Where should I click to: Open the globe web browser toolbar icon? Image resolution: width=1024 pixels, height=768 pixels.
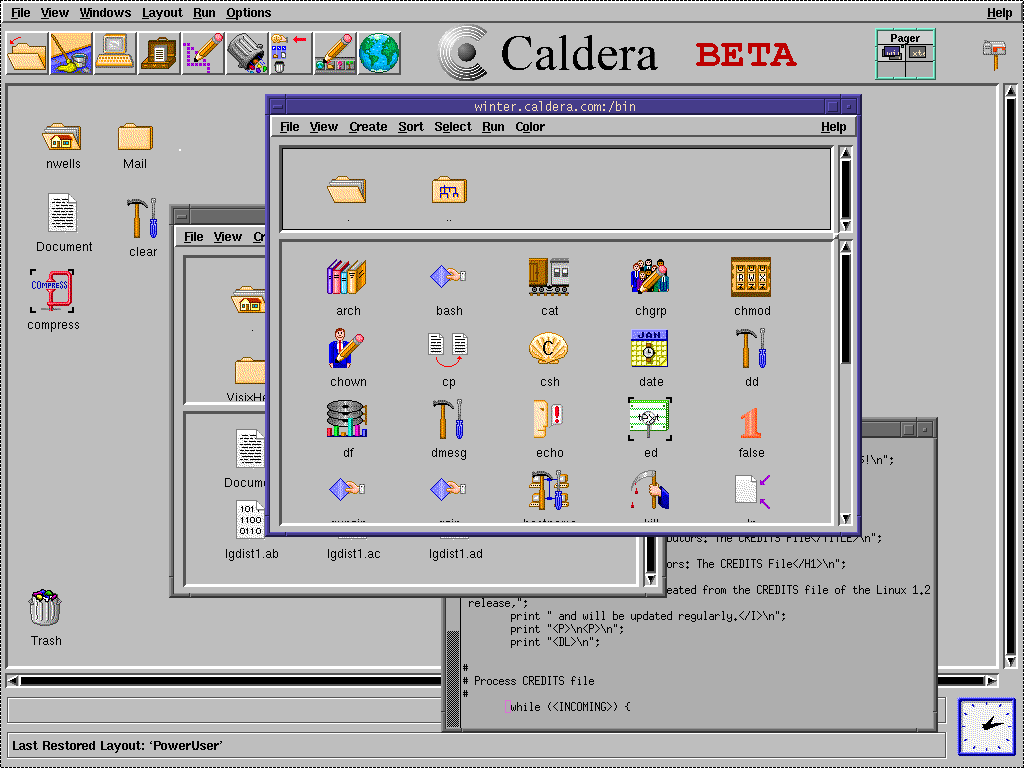(379, 53)
